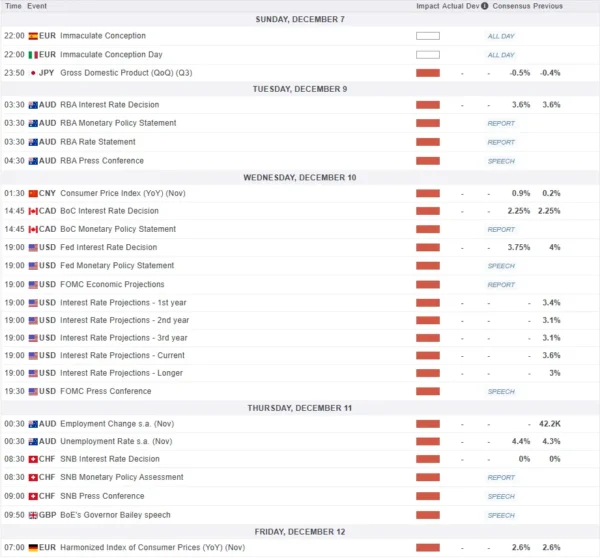Click the UK flag next to GBP

point(34,515)
